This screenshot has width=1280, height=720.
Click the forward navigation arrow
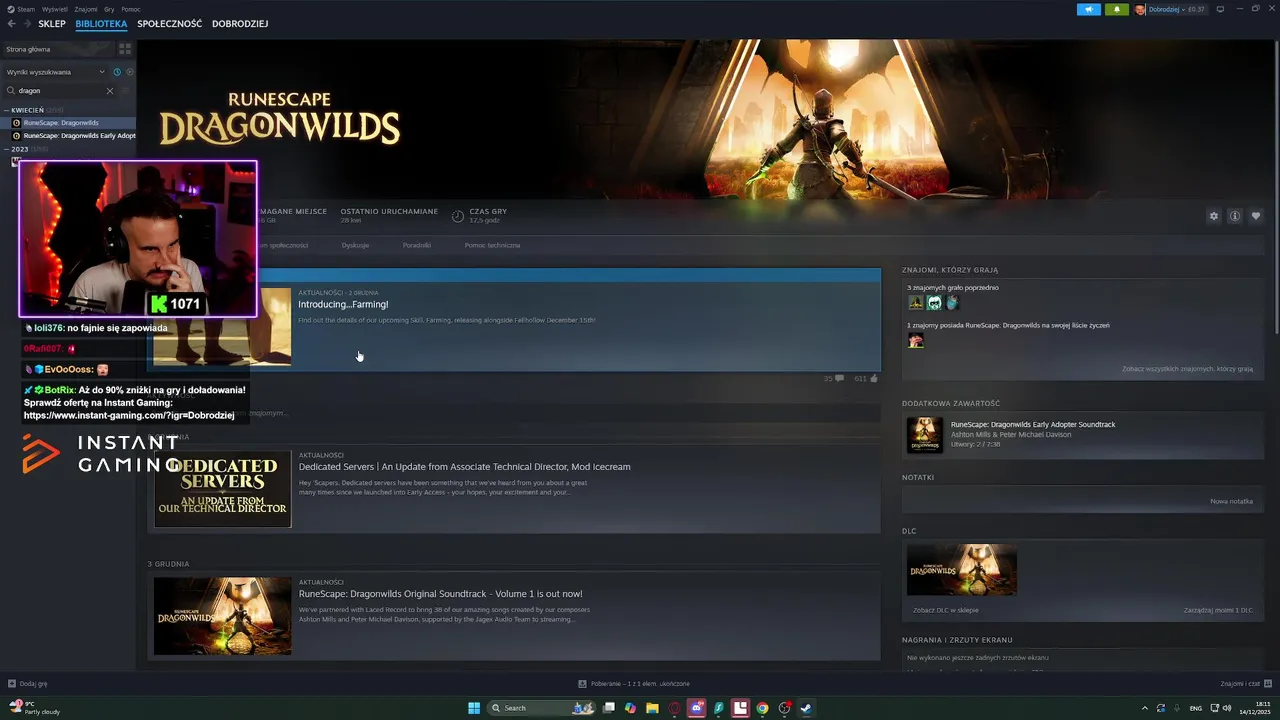pos(26,24)
